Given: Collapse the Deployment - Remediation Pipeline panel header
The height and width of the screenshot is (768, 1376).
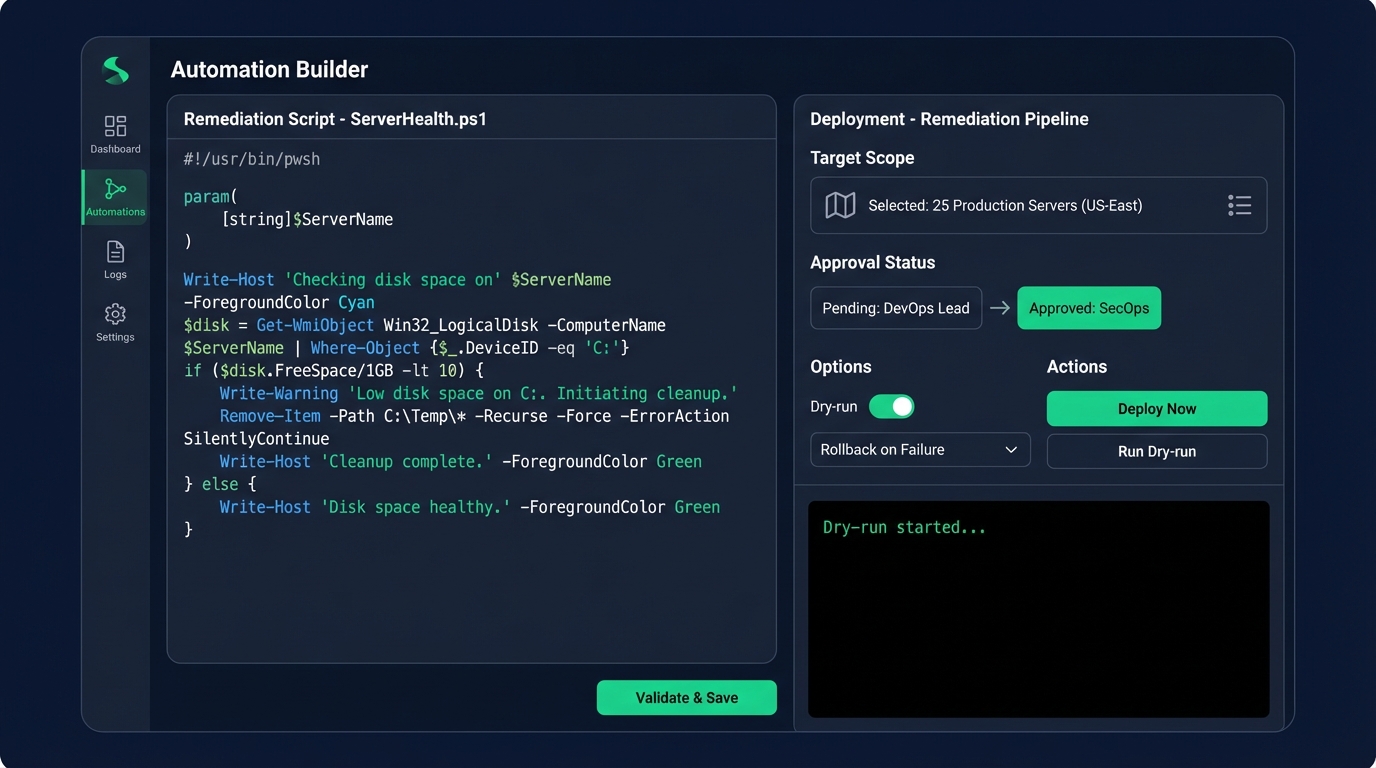Looking at the screenshot, I should pos(948,118).
